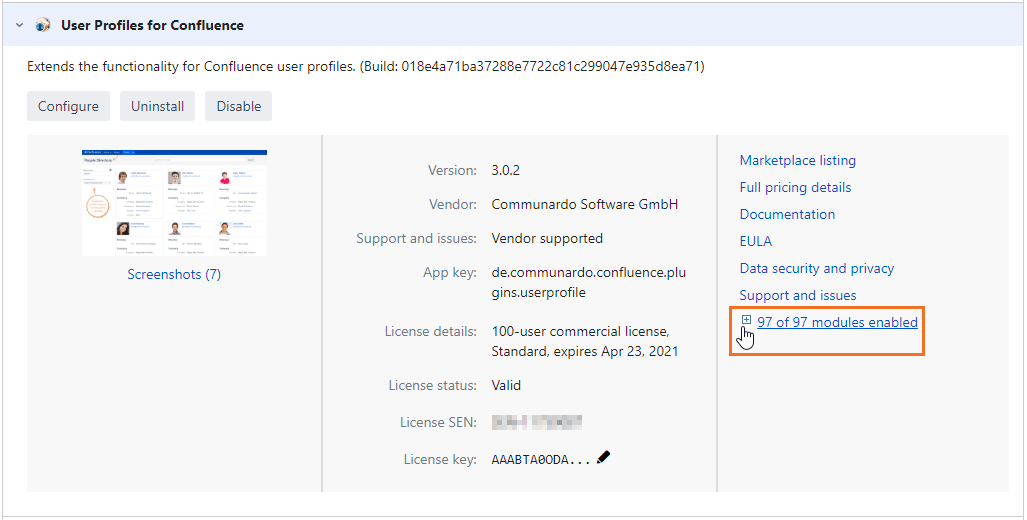Select the app key de.communardo.confluence text

coord(588,282)
